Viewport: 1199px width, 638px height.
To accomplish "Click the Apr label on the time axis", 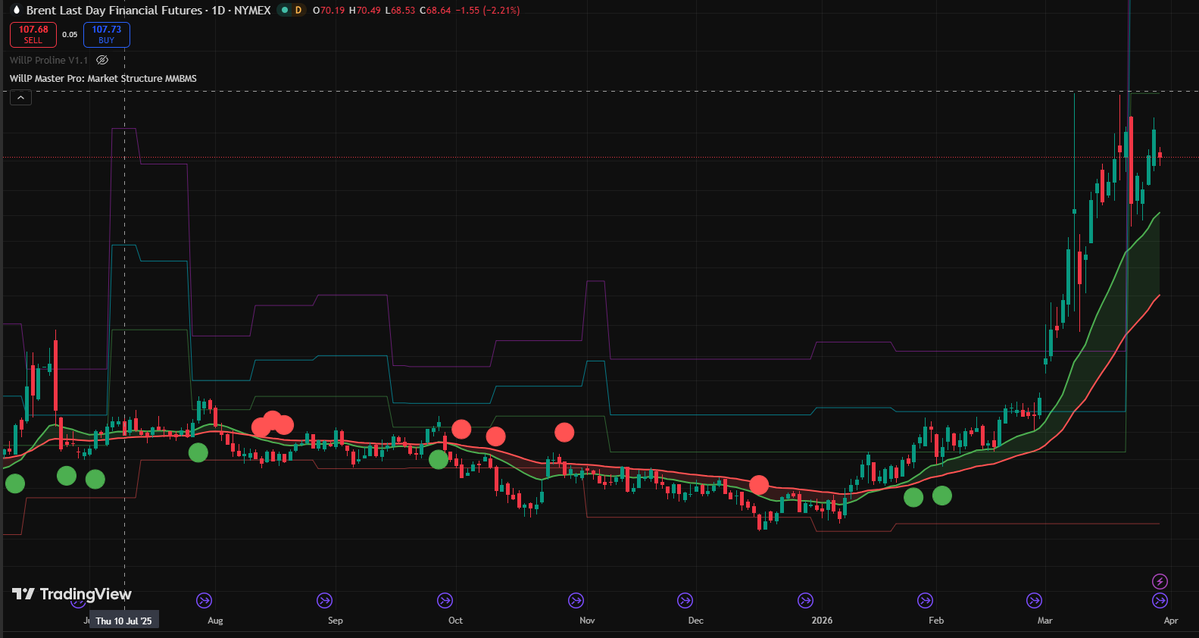I will coord(1171,620).
